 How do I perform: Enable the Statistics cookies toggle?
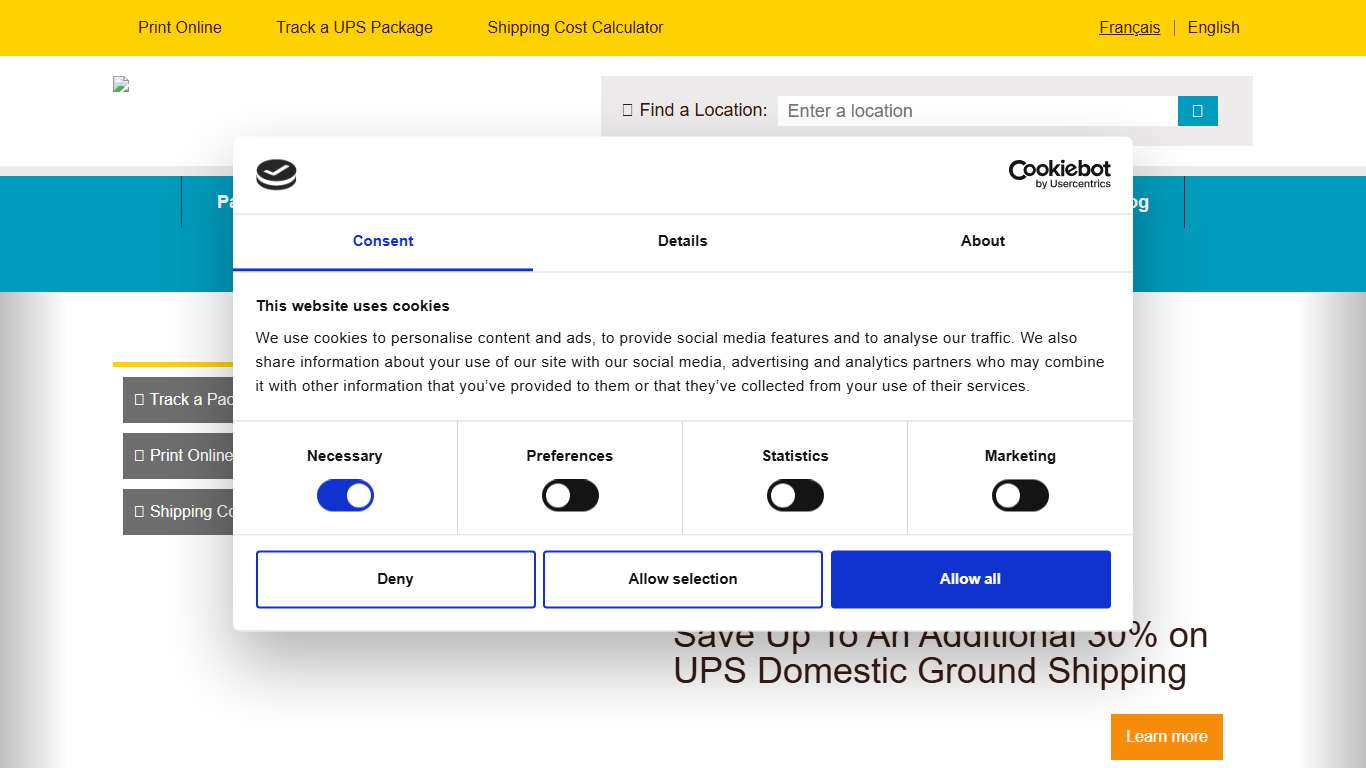795,495
